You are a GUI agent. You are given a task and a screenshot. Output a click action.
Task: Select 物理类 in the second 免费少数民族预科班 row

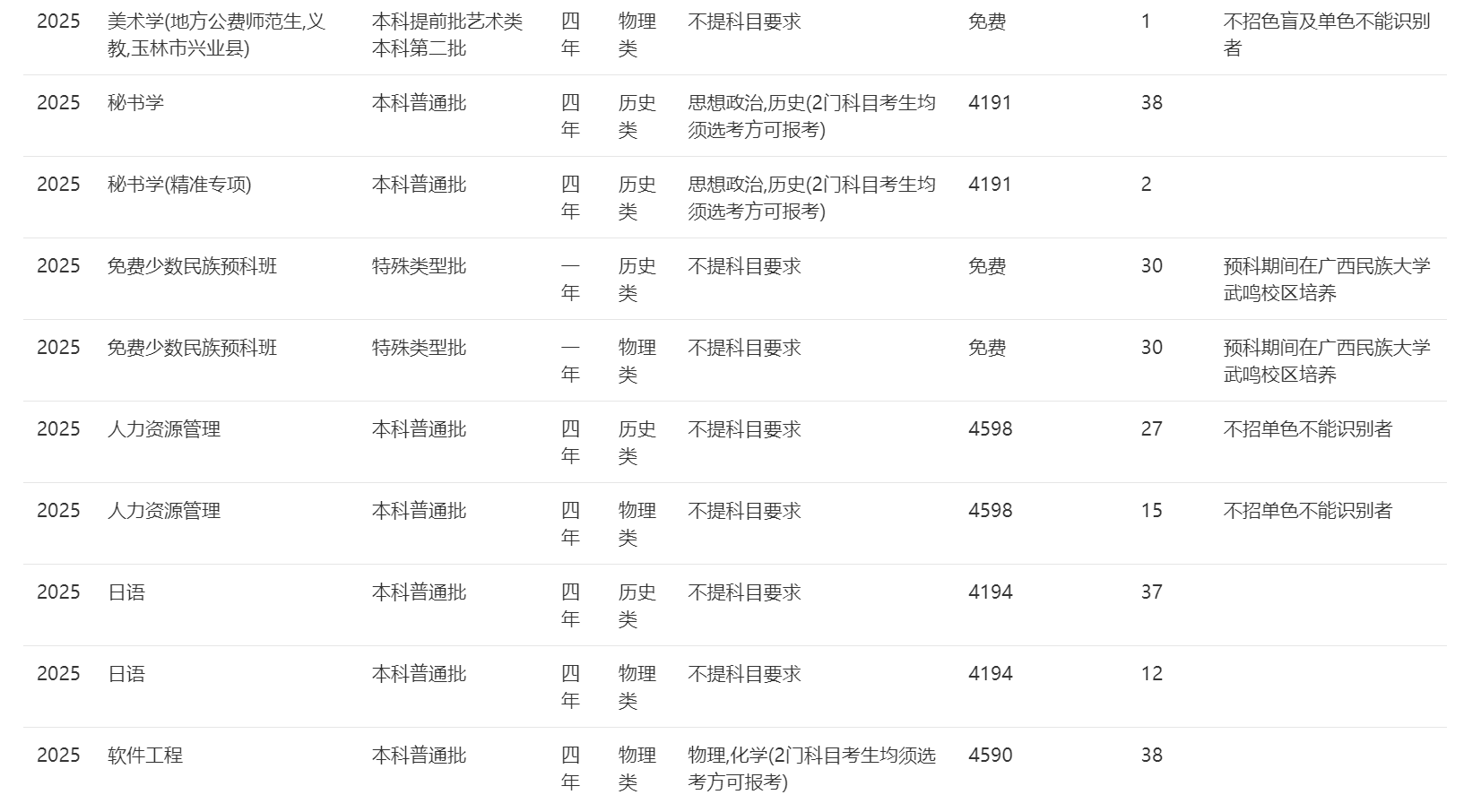tap(637, 360)
